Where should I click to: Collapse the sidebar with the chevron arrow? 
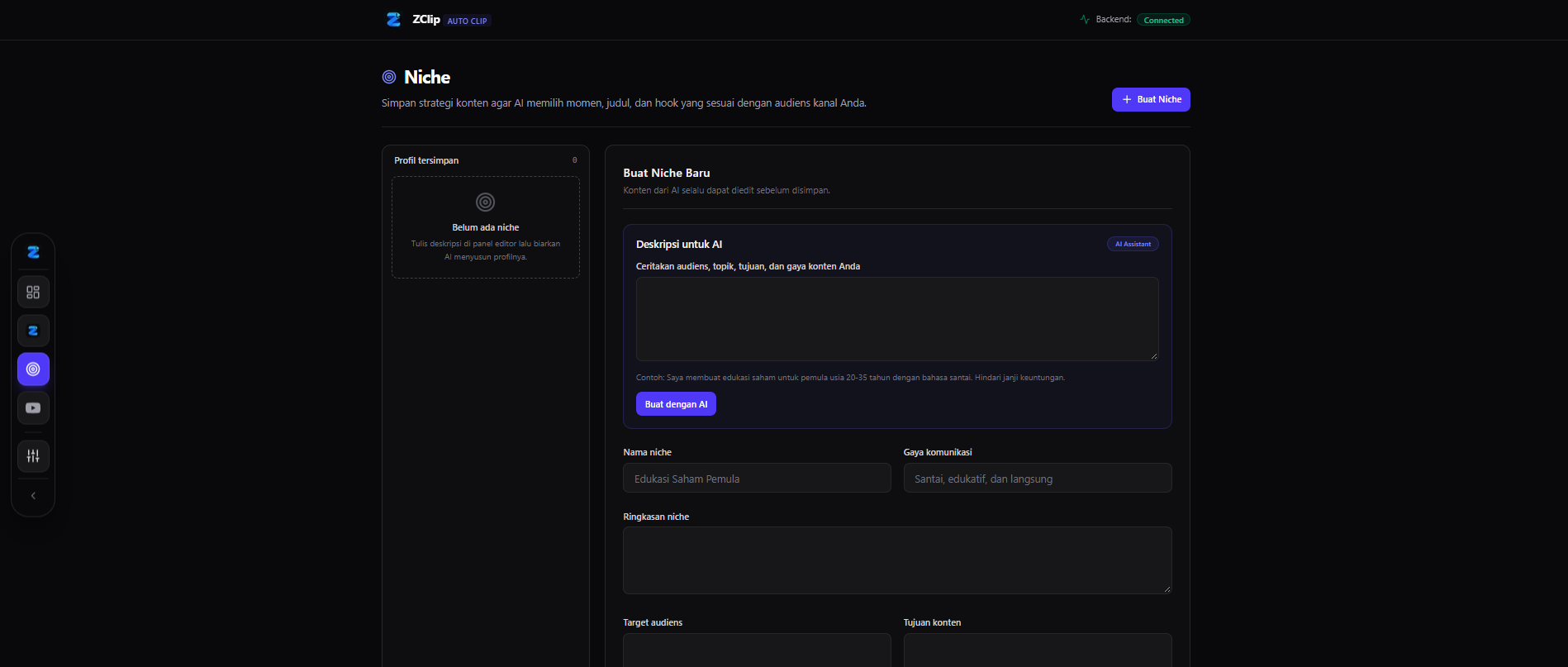click(x=33, y=496)
